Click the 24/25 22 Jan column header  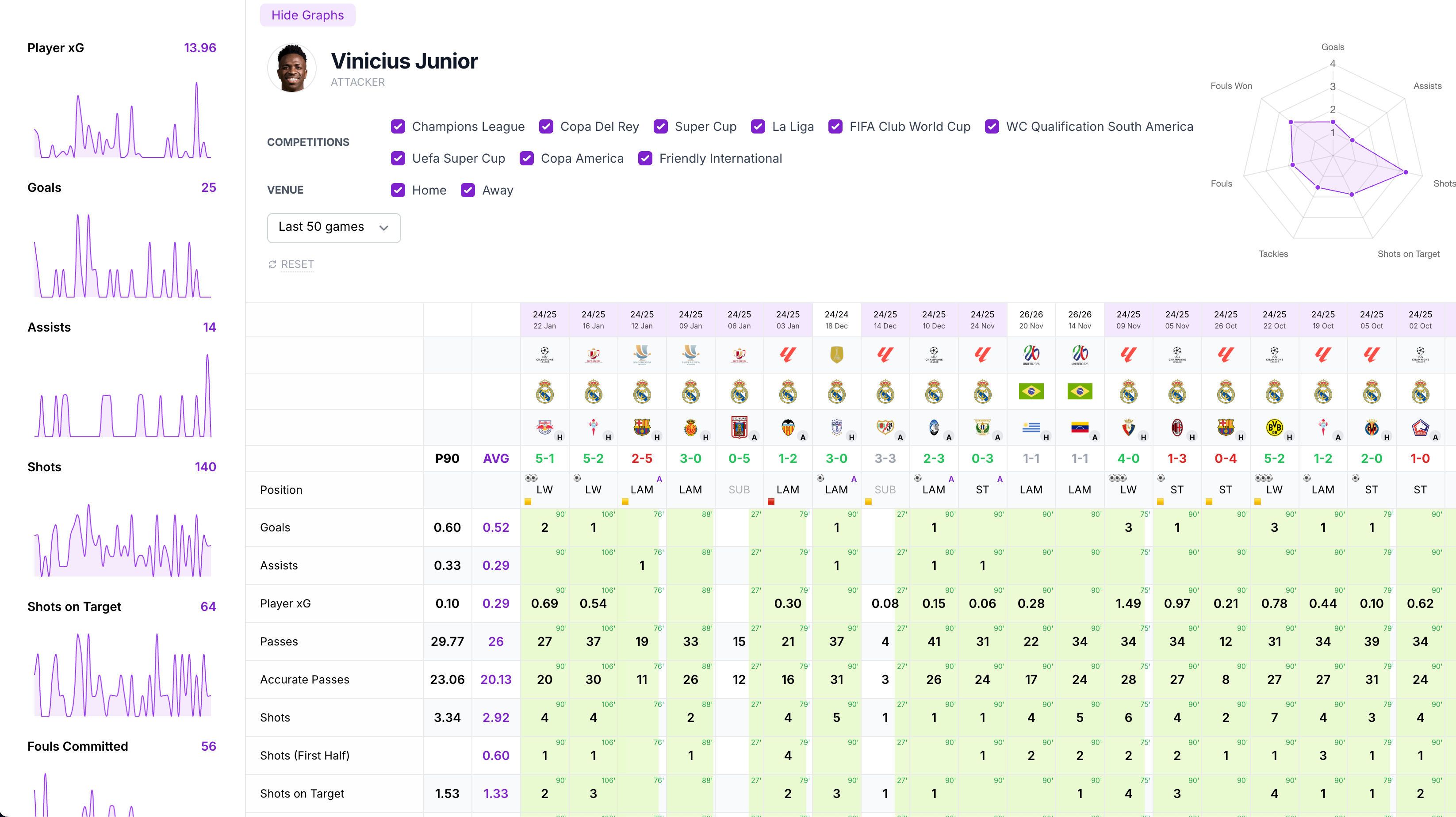[x=545, y=320]
